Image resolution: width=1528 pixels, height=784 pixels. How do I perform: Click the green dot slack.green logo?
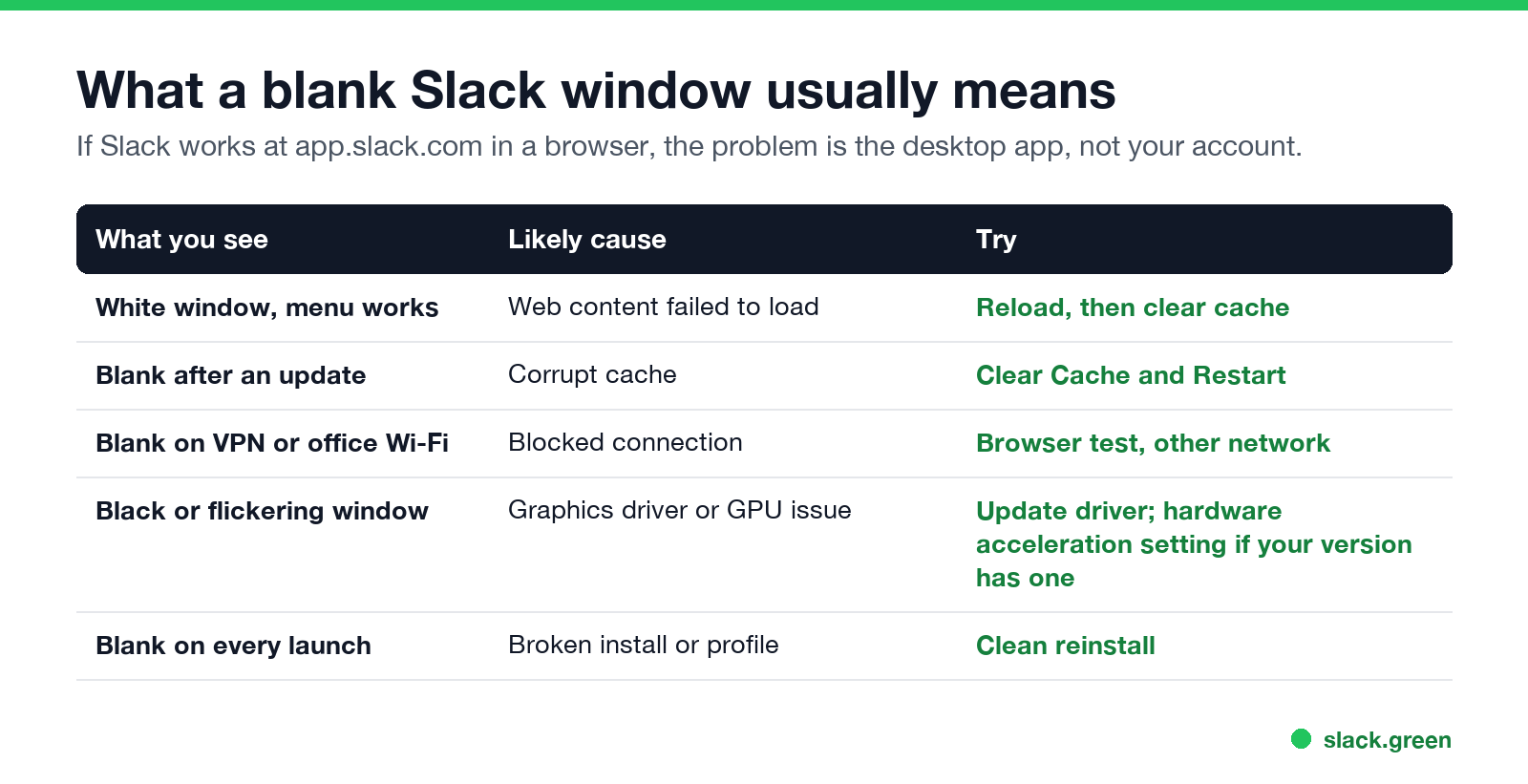[1301, 738]
